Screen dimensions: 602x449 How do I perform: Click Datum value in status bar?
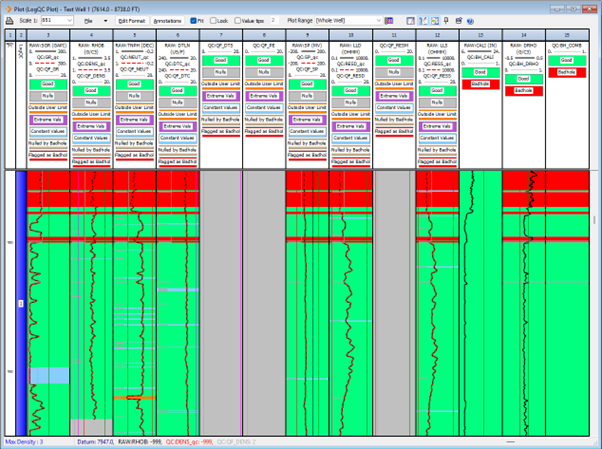point(95,442)
